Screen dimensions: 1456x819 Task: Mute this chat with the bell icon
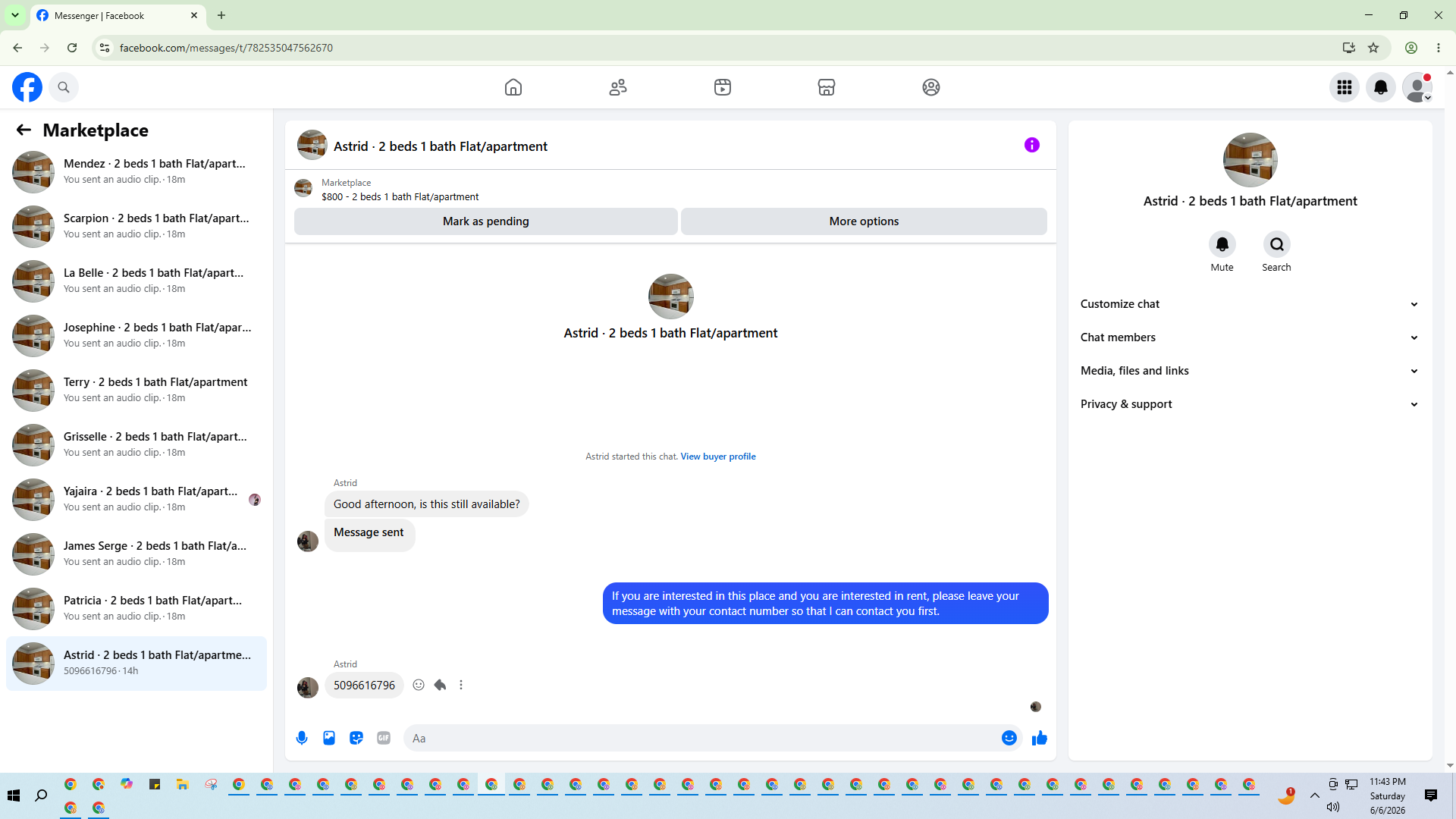coord(1222,244)
